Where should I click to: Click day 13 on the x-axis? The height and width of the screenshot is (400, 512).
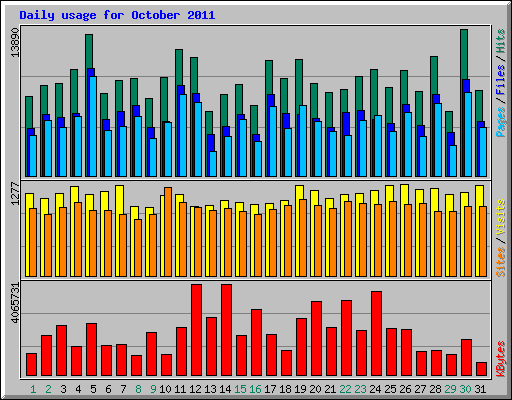click(x=210, y=389)
